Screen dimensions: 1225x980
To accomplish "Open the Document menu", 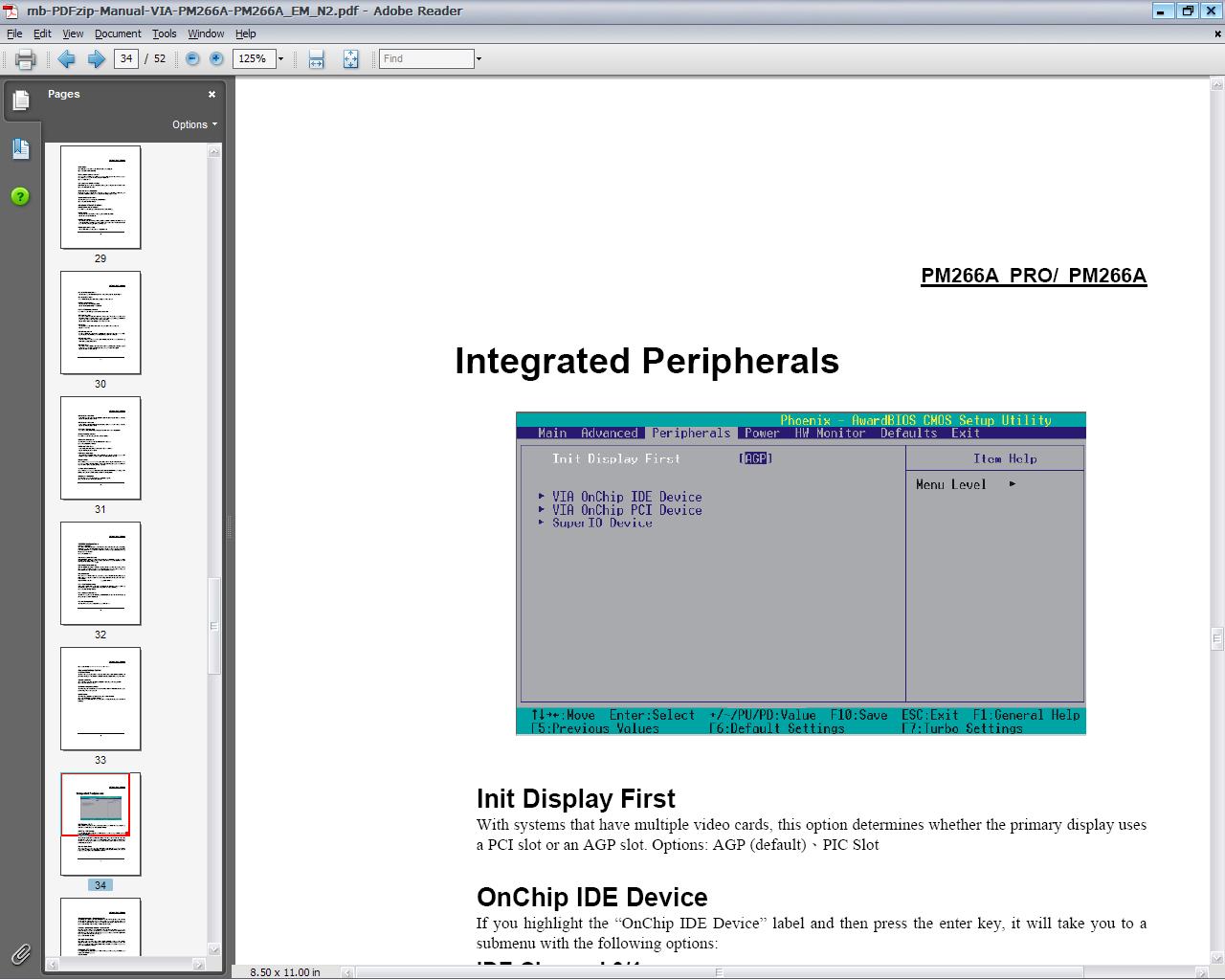I will point(118,33).
